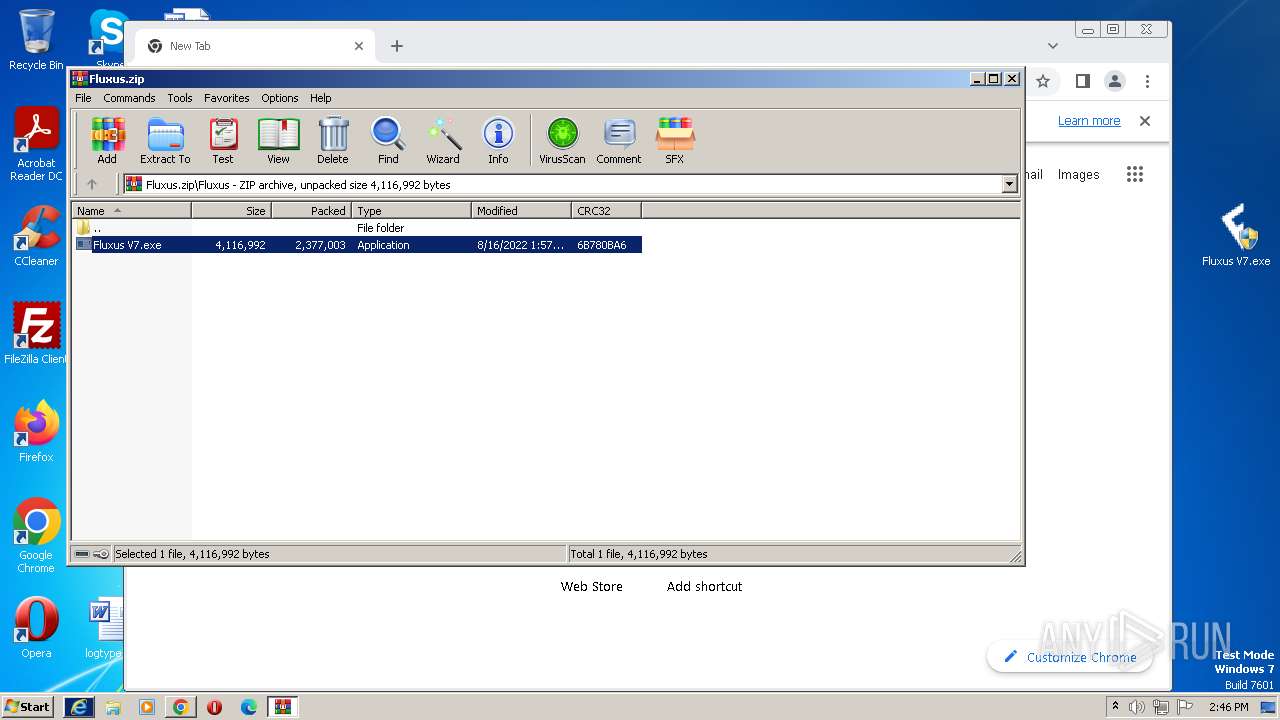Sort by CRC32 column header

606,211
